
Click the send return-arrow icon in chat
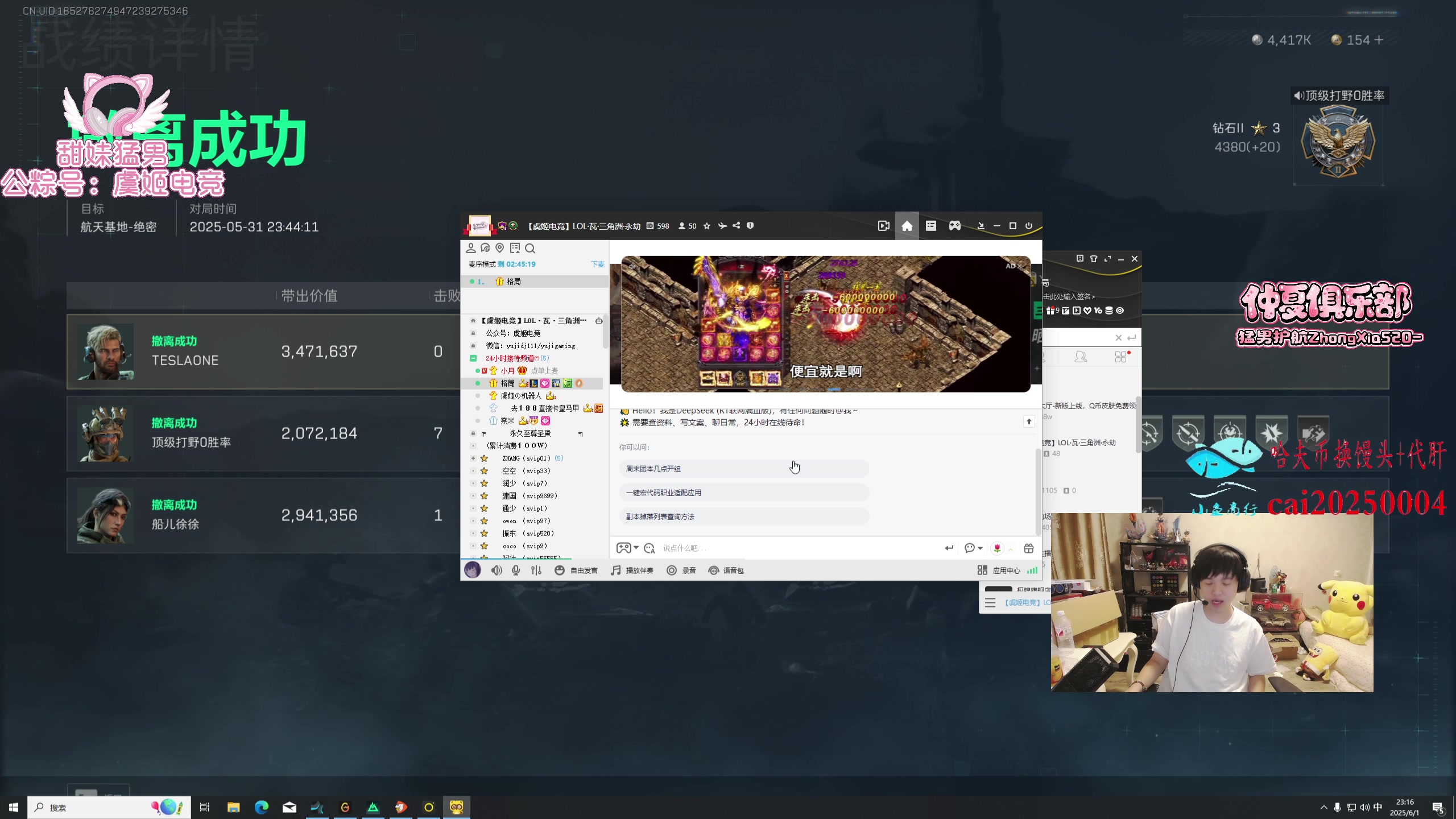pos(949,548)
